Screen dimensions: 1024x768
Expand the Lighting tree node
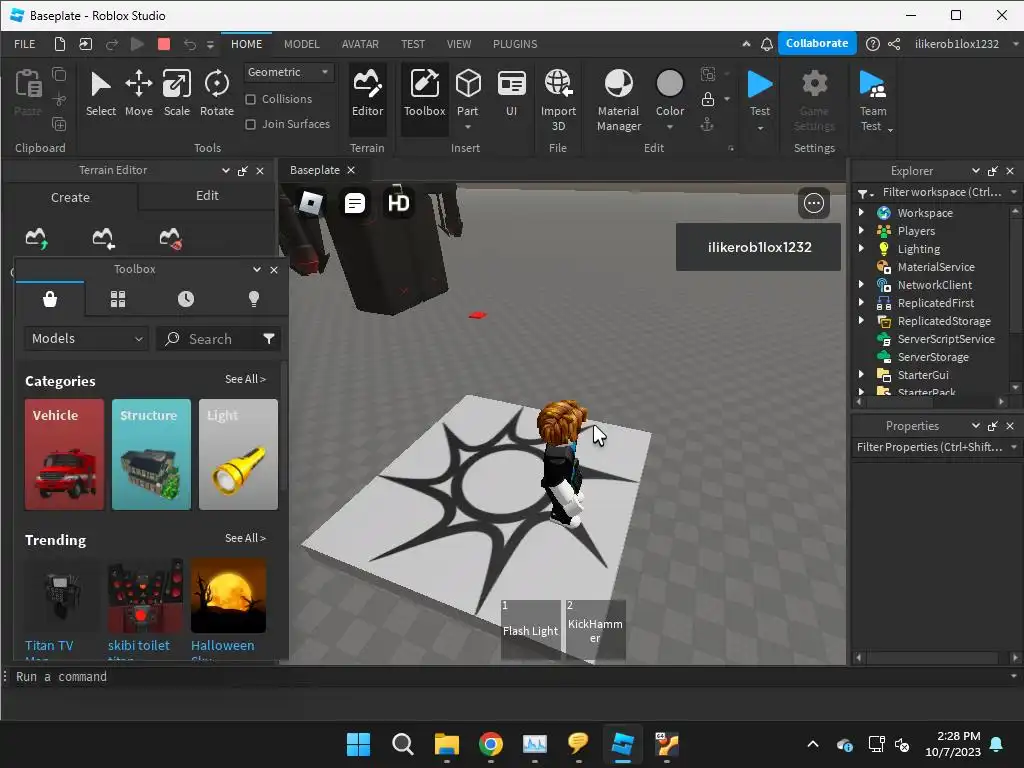pos(861,248)
